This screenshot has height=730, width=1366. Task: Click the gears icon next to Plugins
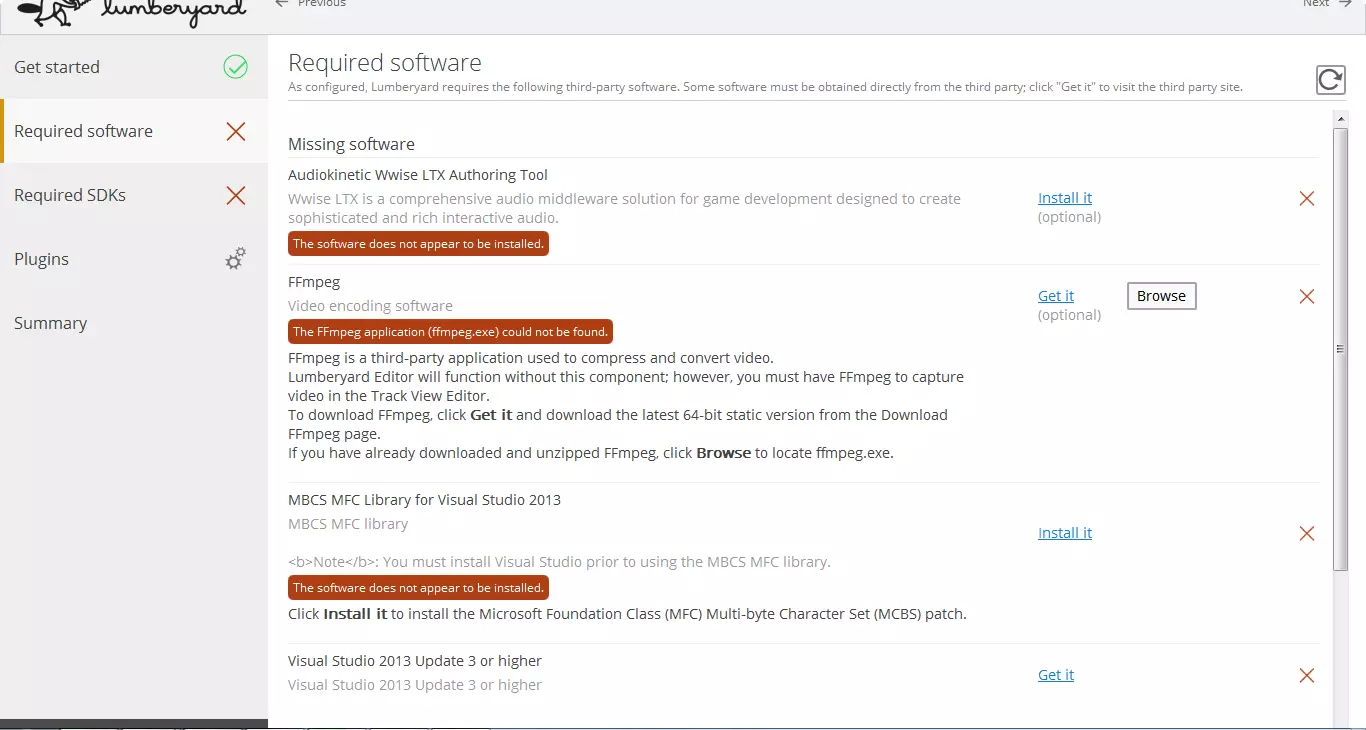pos(235,260)
